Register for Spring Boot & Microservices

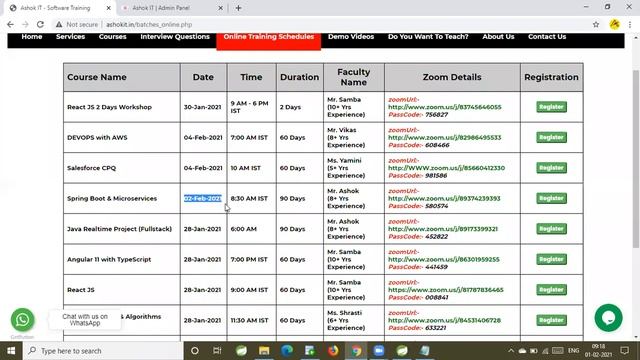551,198
